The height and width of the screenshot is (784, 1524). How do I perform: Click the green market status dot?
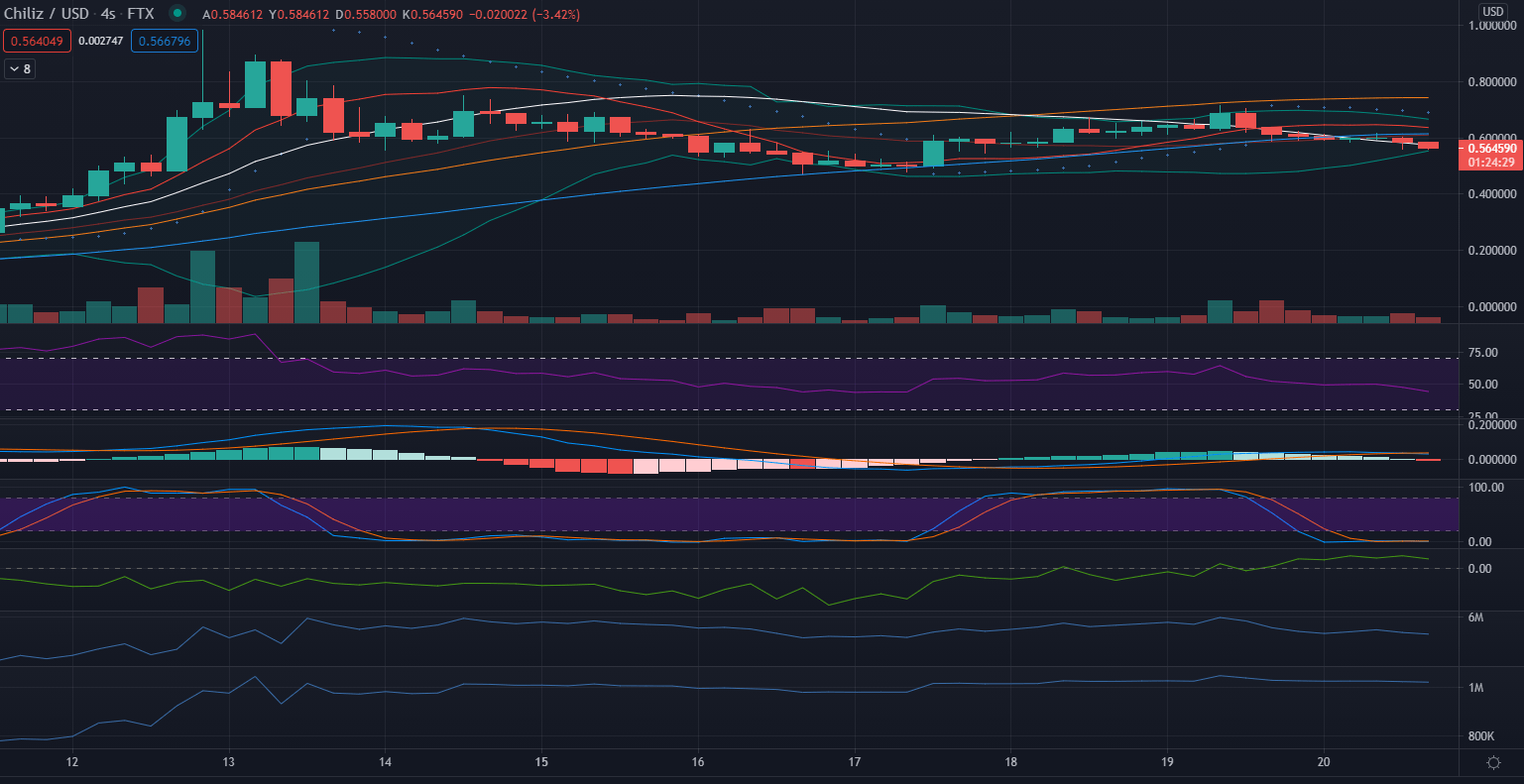pyautogui.click(x=176, y=14)
